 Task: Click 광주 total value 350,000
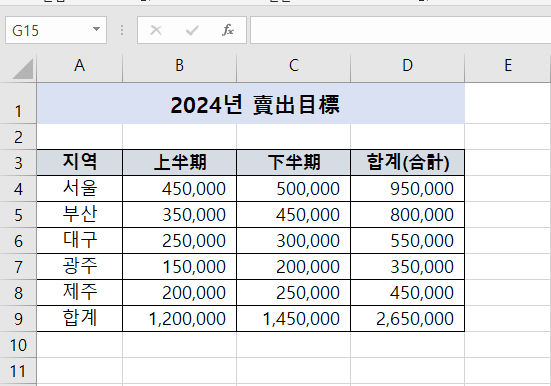pyautogui.click(x=408, y=266)
